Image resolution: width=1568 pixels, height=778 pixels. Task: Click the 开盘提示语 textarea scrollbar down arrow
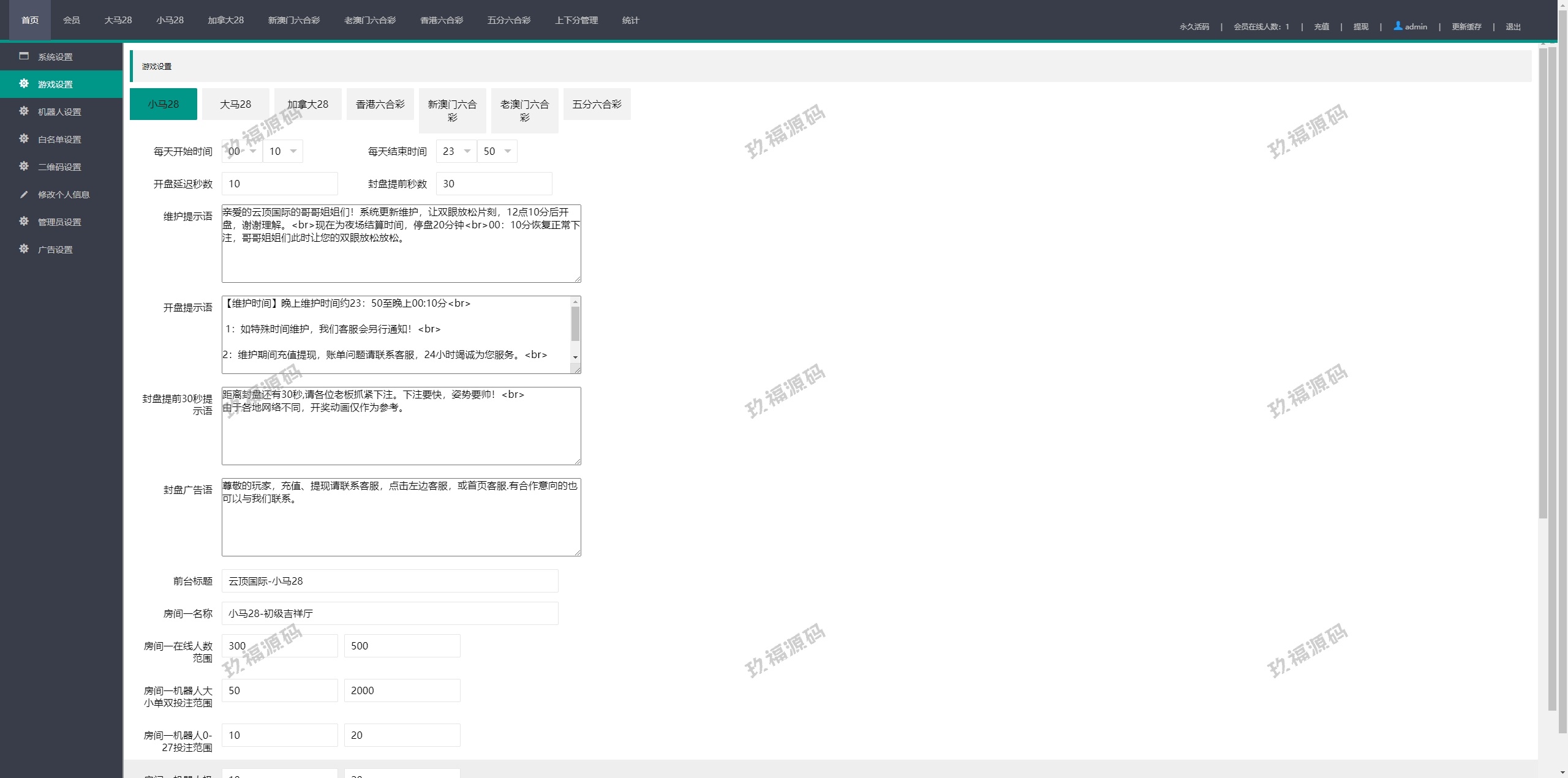(575, 357)
